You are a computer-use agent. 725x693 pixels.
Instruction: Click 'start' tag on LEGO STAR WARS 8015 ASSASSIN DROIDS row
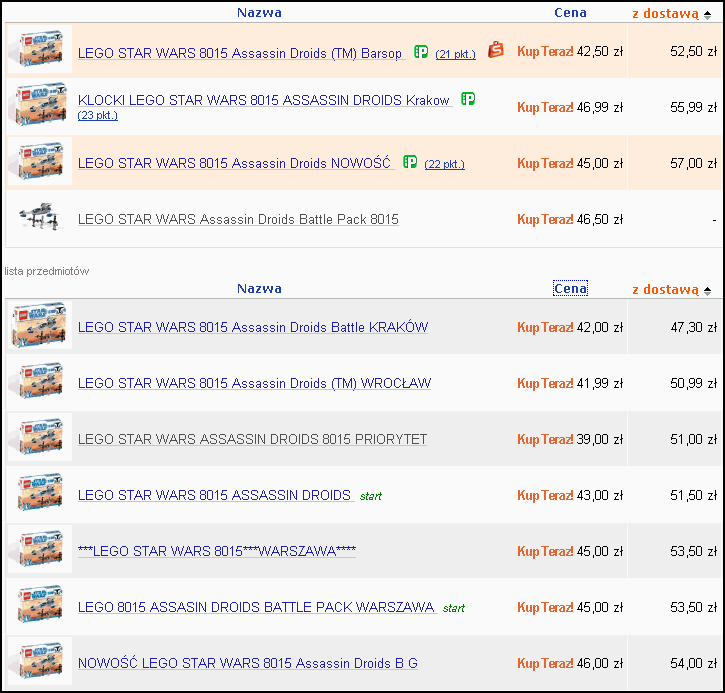click(371, 497)
